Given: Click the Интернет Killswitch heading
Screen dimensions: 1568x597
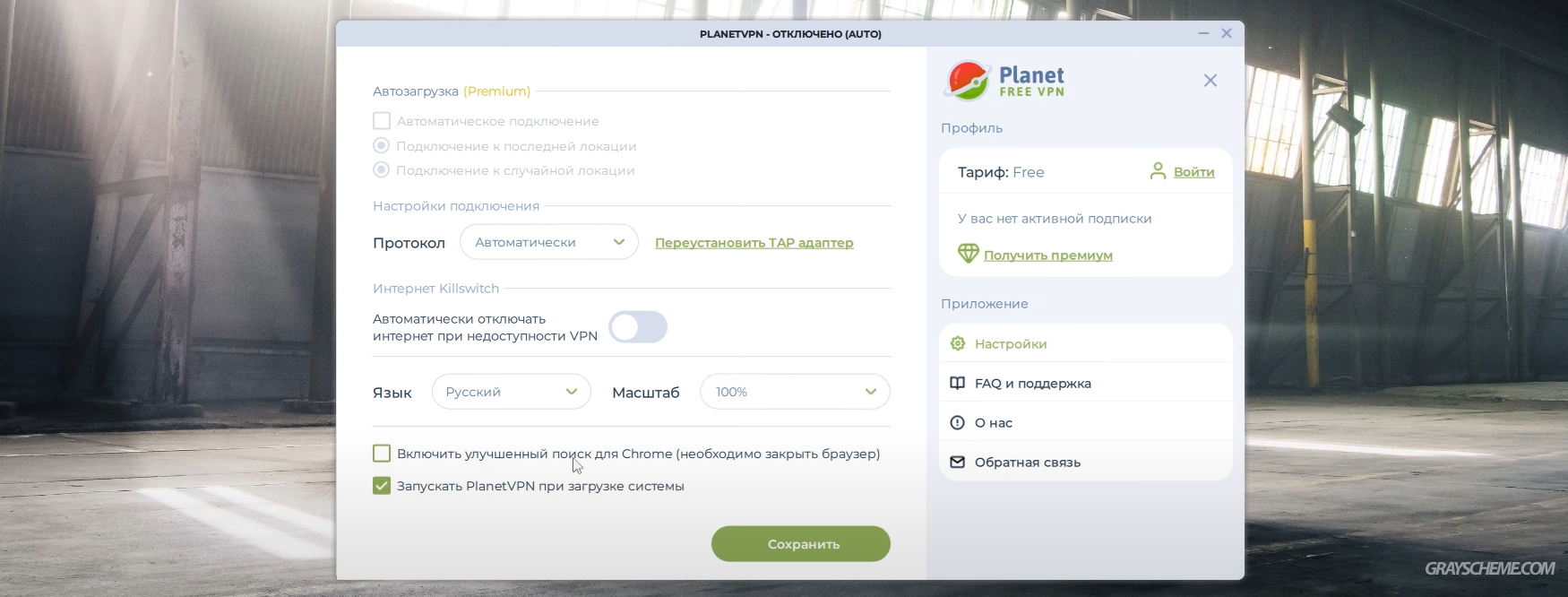Looking at the screenshot, I should coord(436,289).
